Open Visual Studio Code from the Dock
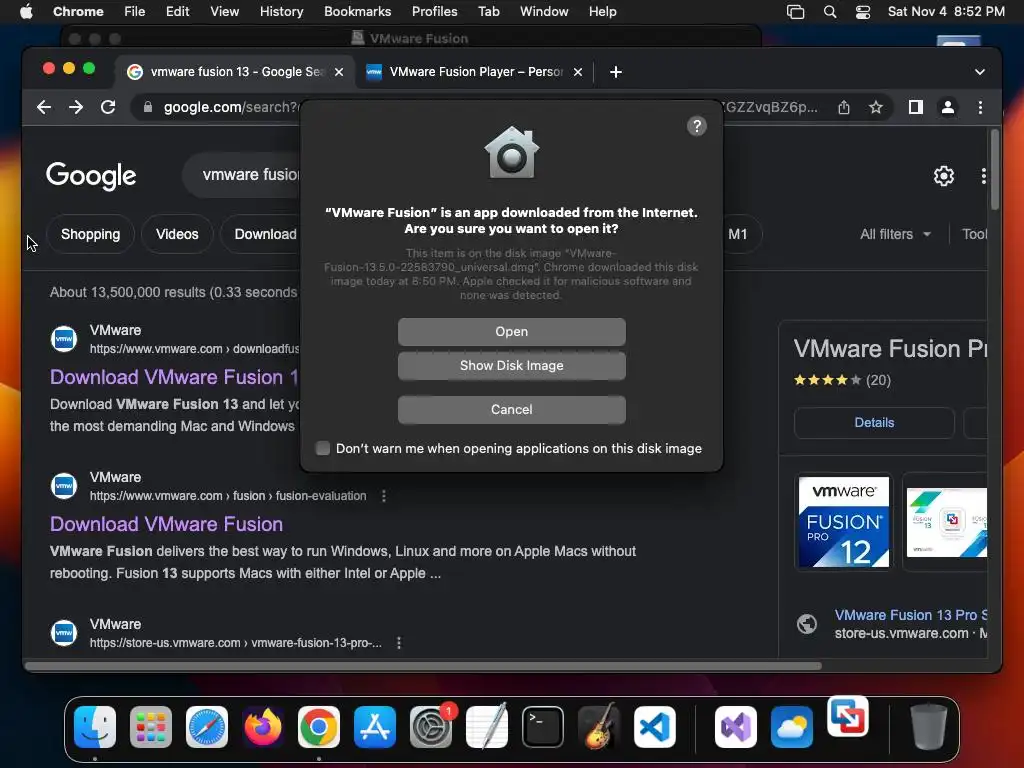Viewport: 1024px width, 768px height. [654, 727]
